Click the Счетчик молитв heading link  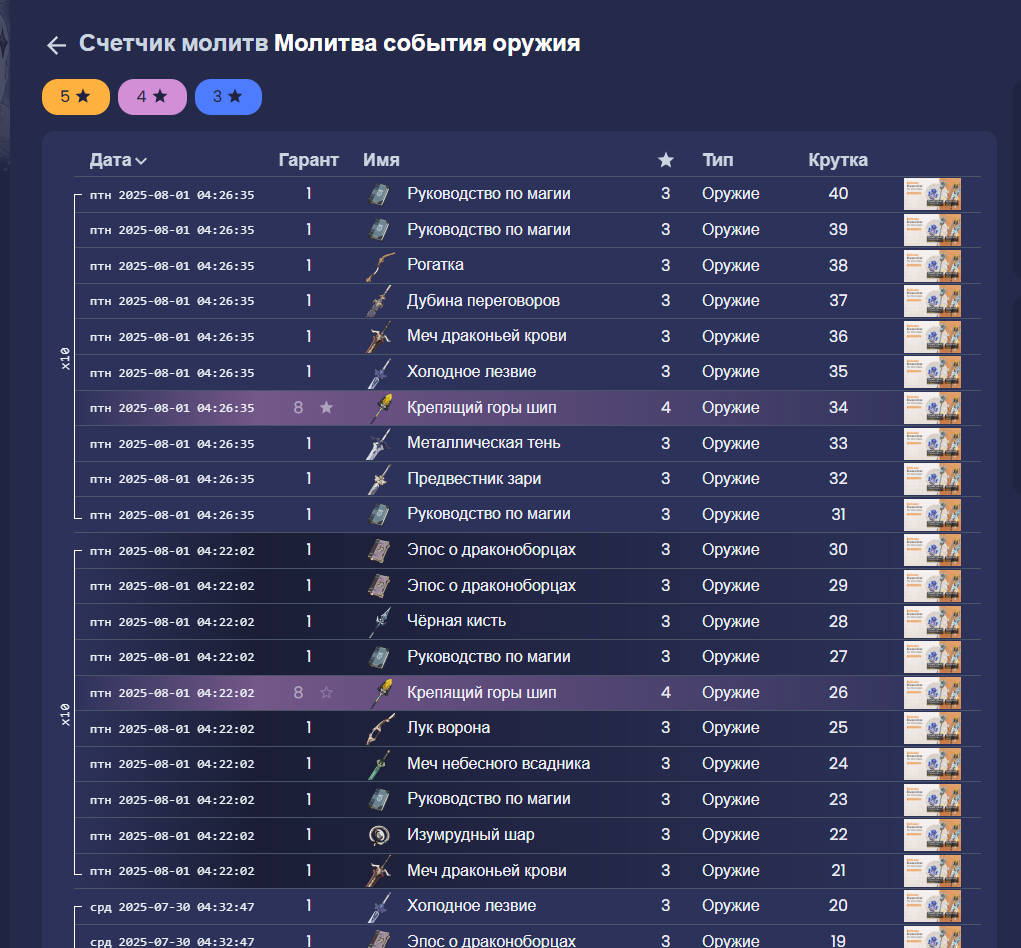173,43
